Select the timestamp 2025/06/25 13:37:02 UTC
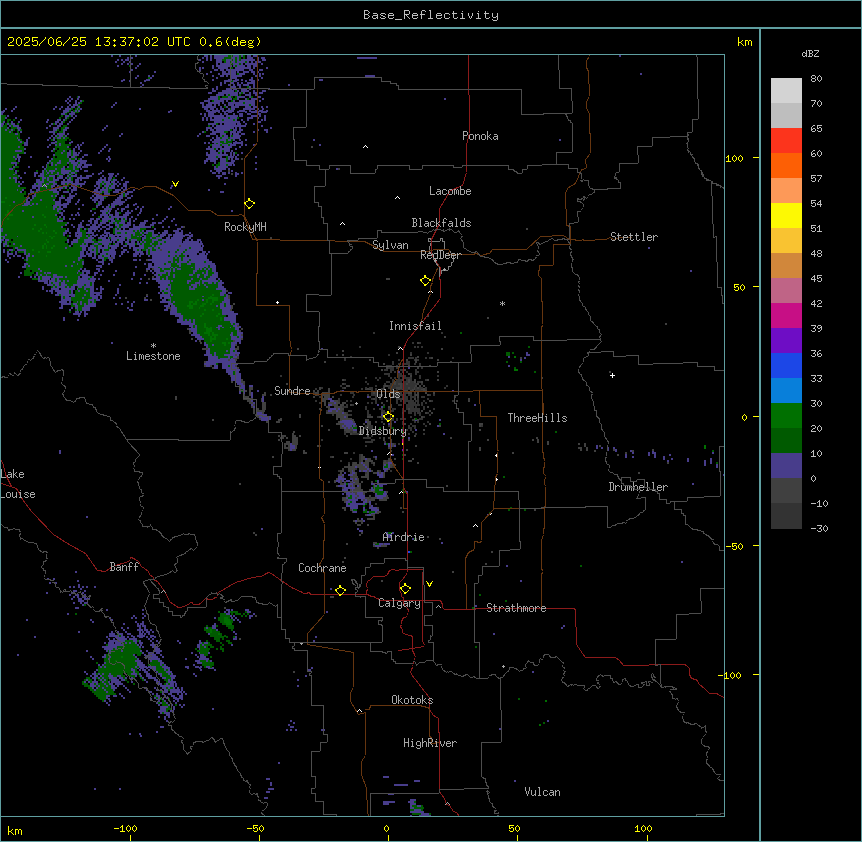This screenshot has height=842, width=862. pos(98,42)
